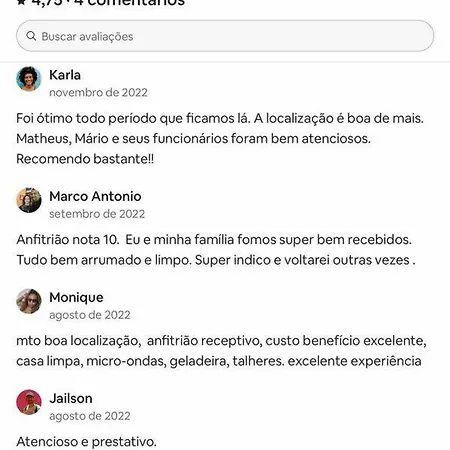Open Monique's profile photo

click(x=29, y=301)
